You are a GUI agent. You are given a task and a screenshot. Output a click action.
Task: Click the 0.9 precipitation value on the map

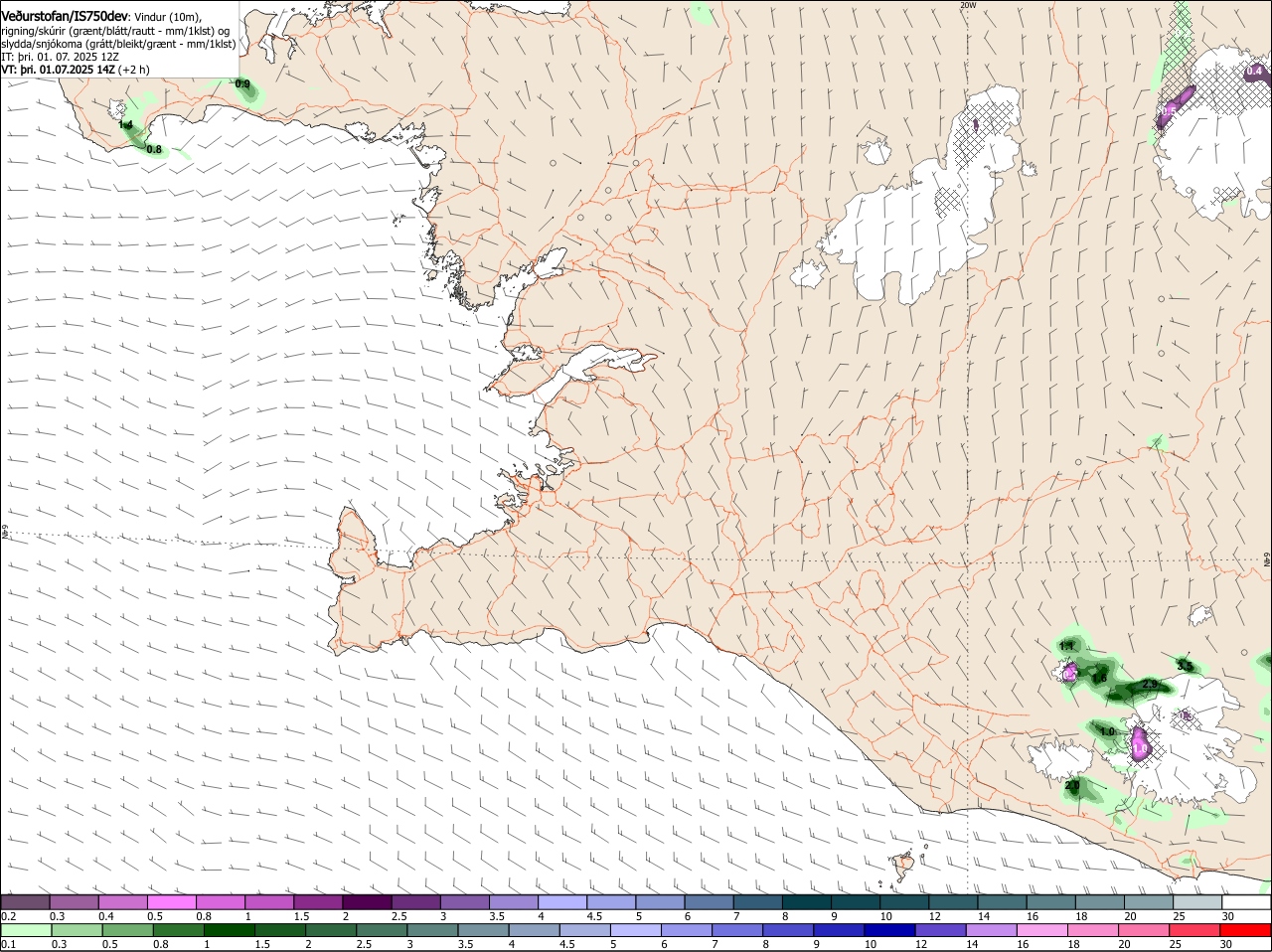click(x=242, y=84)
